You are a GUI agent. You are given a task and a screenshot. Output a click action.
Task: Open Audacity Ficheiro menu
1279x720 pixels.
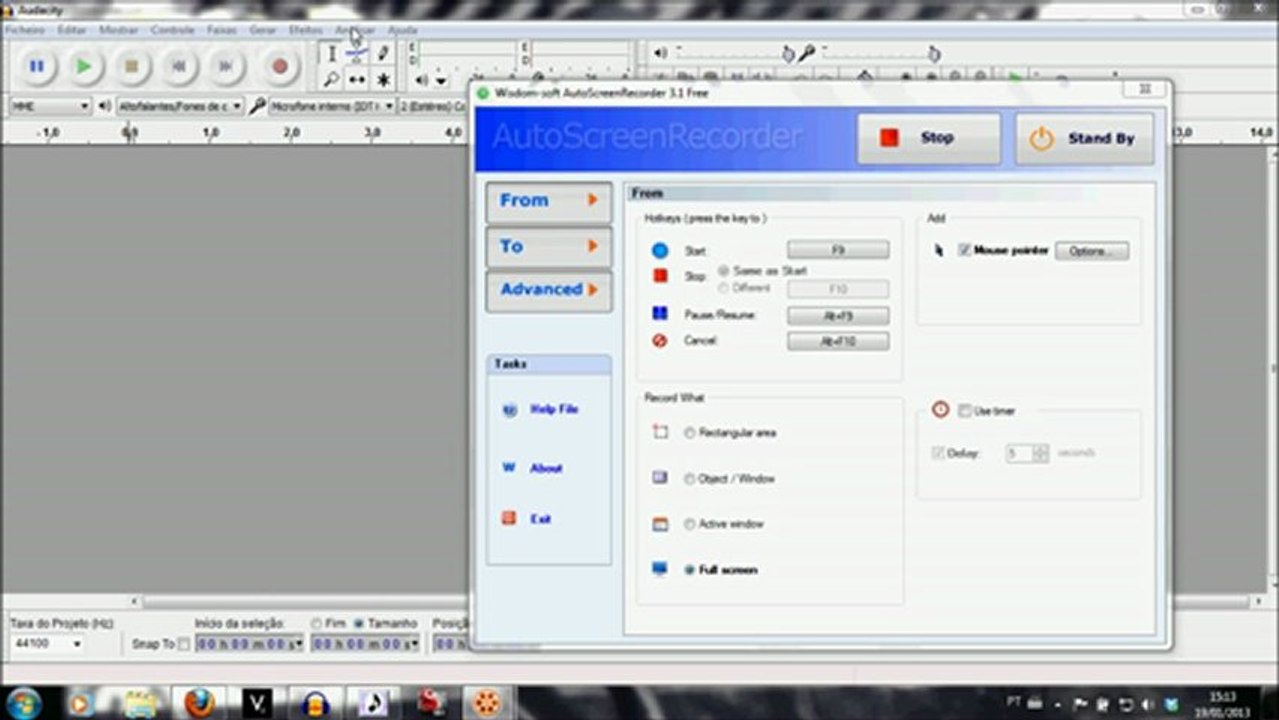tap(25, 30)
